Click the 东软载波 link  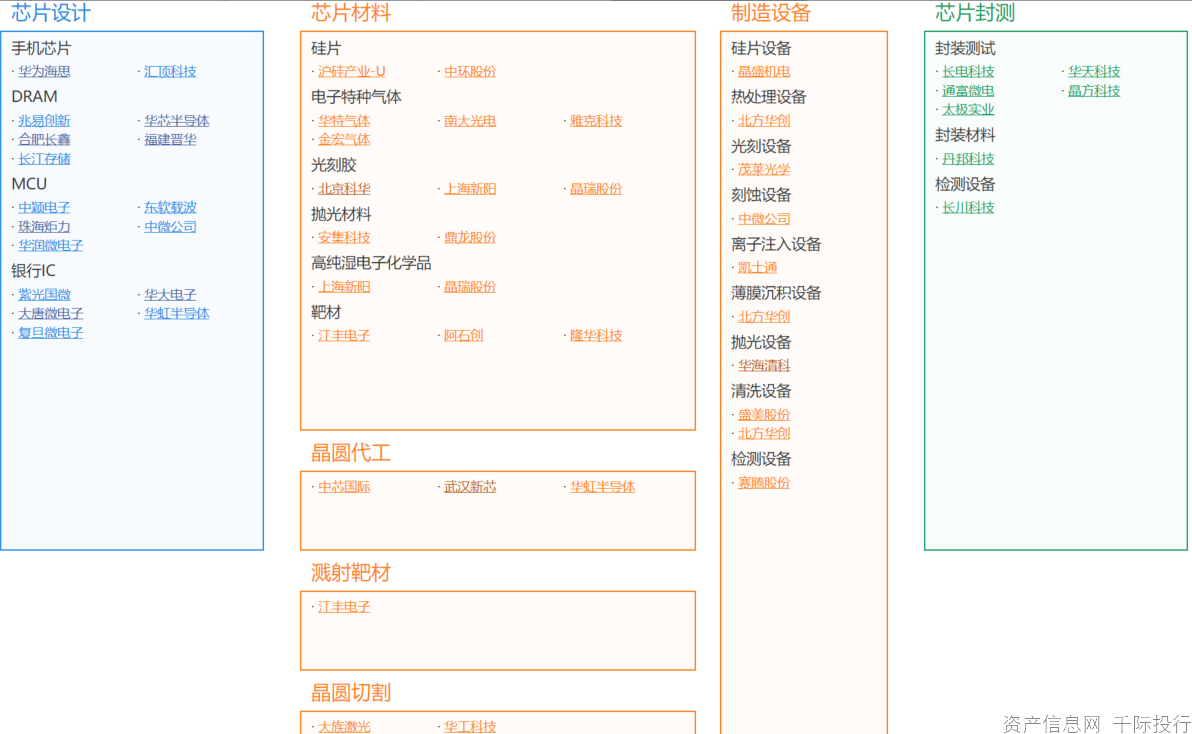pyautogui.click(x=170, y=207)
